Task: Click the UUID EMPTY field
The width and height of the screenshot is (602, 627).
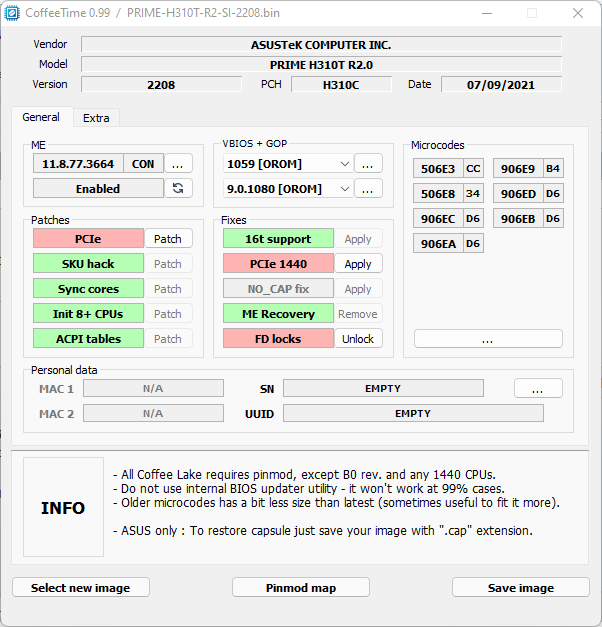Action: pyautogui.click(x=413, y=413)
